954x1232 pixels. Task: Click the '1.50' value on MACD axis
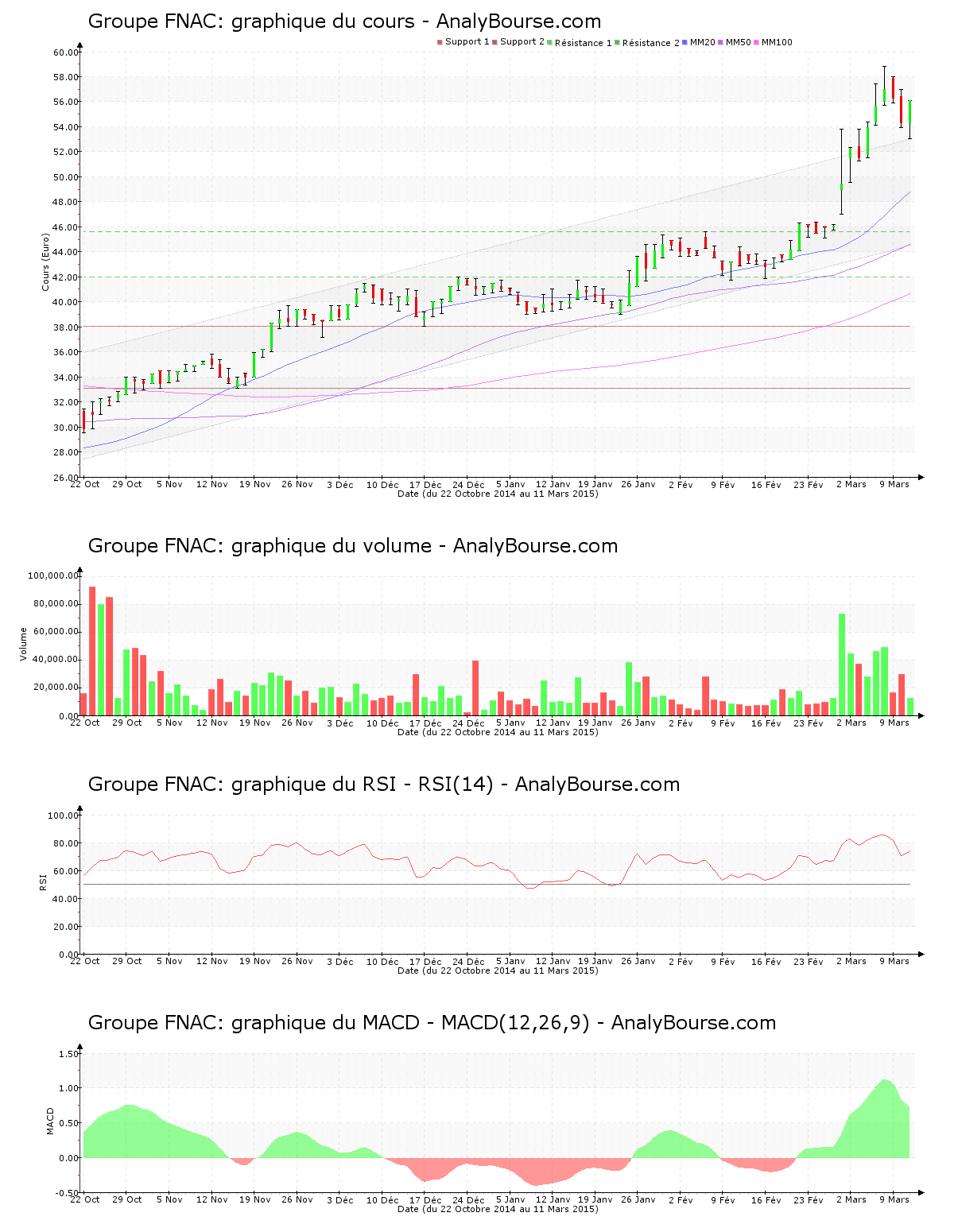(69, 1054)
